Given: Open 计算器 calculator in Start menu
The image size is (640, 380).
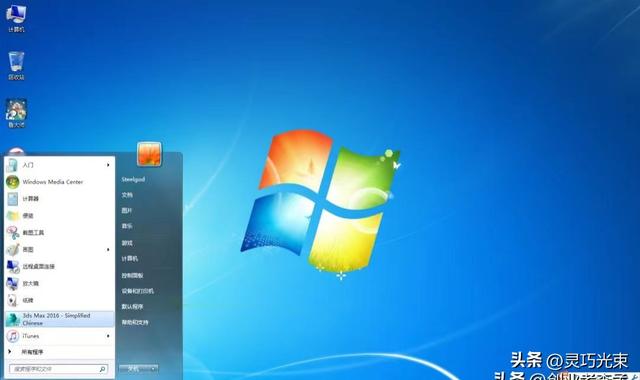Looking at the screenshot, I should tap(59, 199).
